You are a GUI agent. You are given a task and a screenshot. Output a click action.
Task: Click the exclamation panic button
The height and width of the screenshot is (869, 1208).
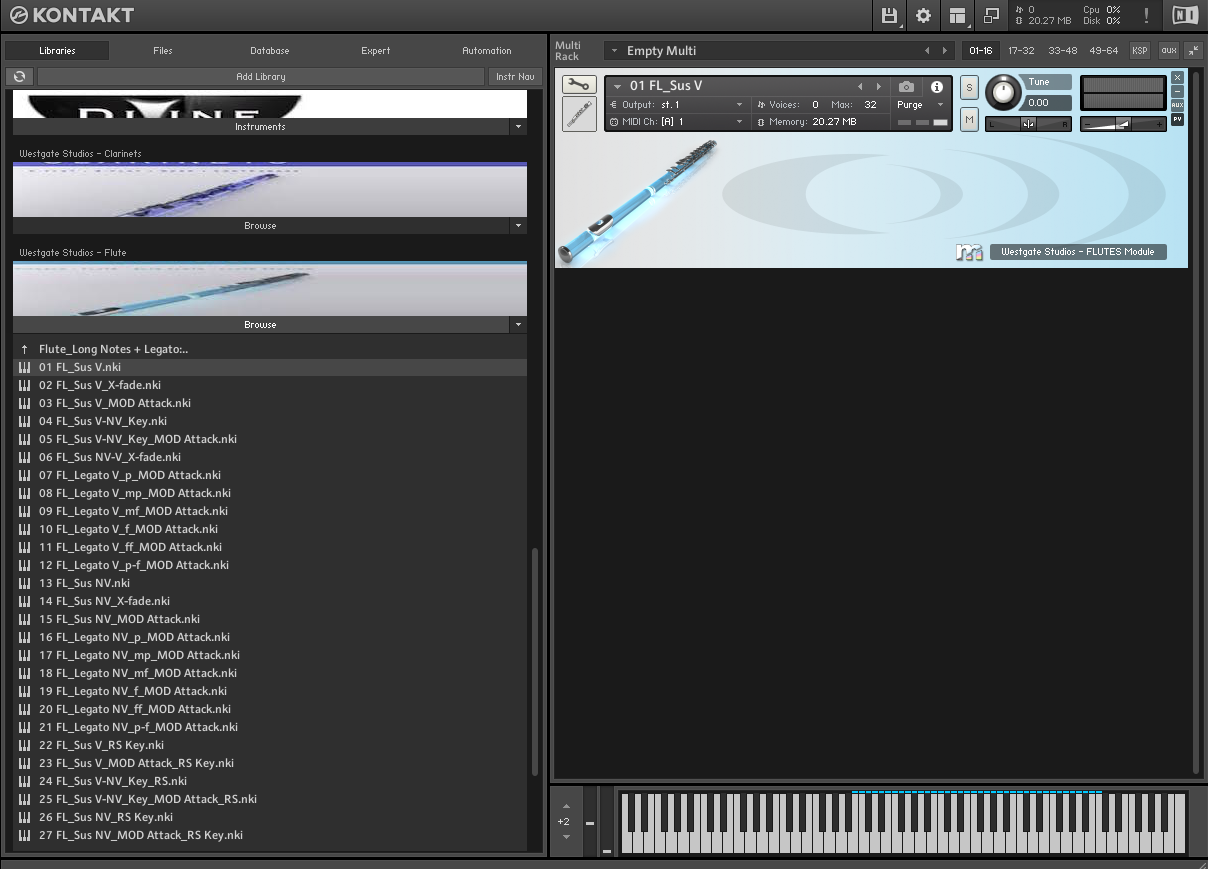(1146, 15)
